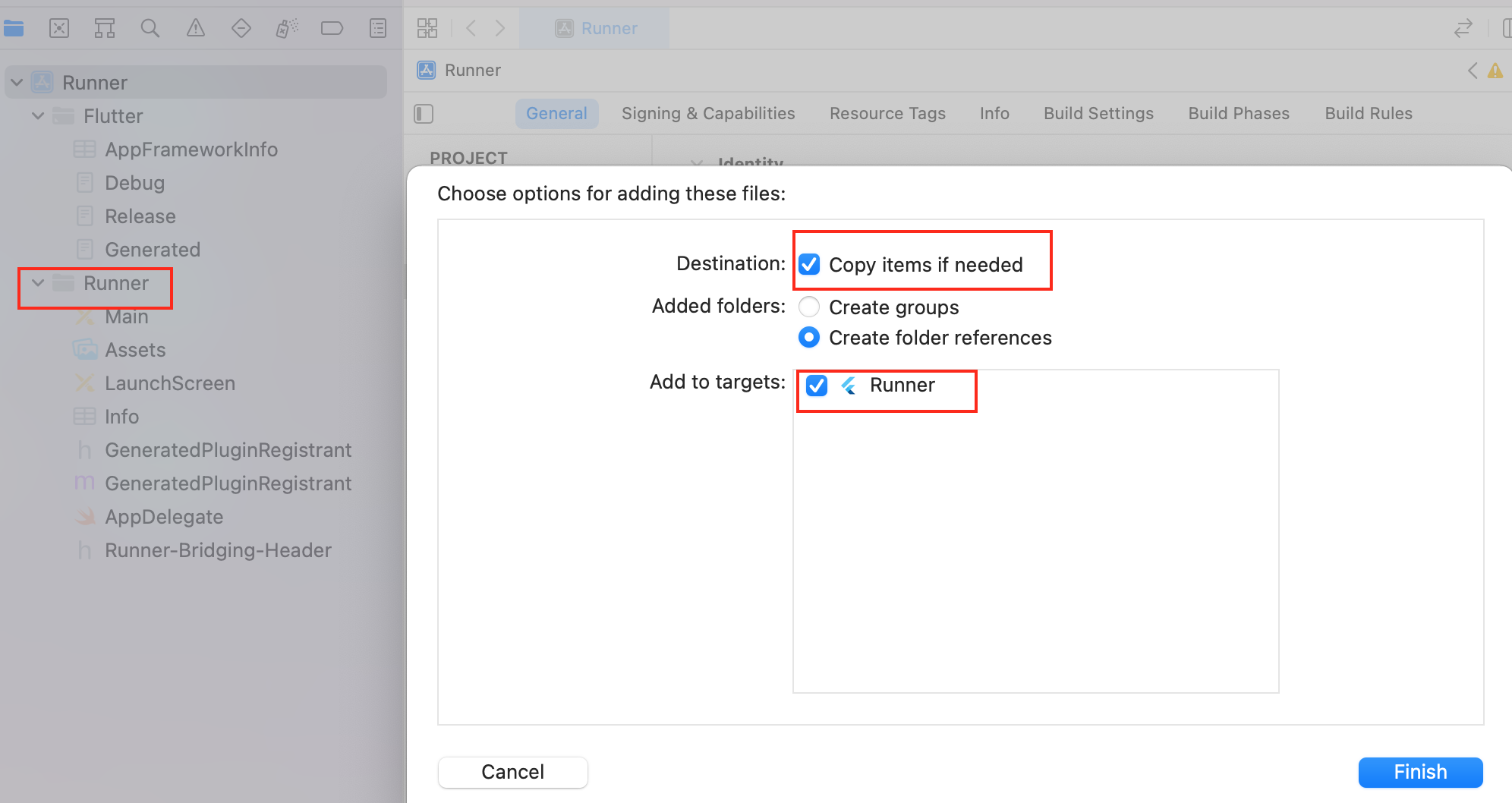Collapse the Flutter folder
The width and height of the screenshot is (1512, 803).
click(x=38, y=115)
